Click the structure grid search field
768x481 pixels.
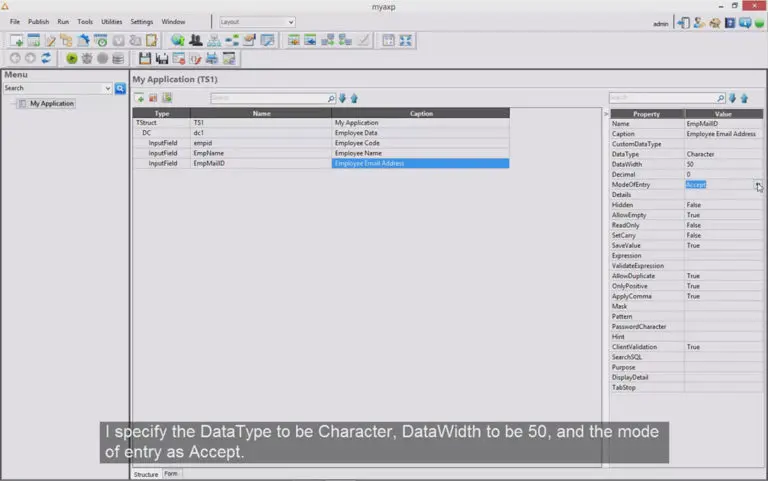tap(270, 98)
